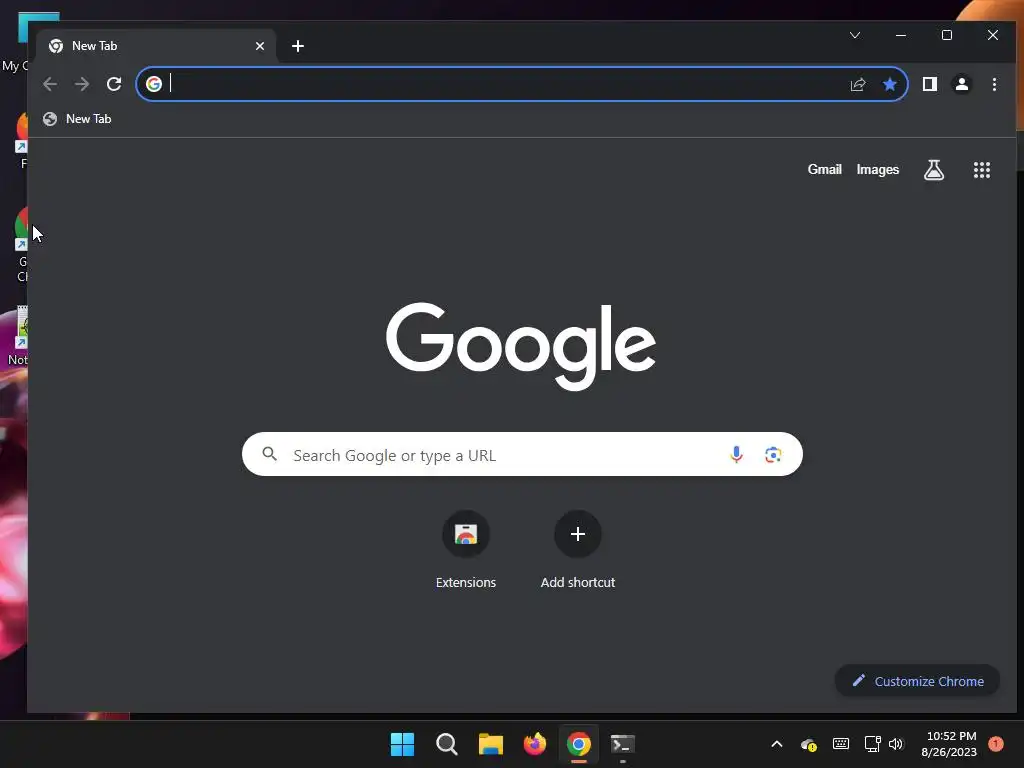Click the touch keyboard tray icon
The width and height of the screenshot is (1024, 768).
tap(840, 744)
